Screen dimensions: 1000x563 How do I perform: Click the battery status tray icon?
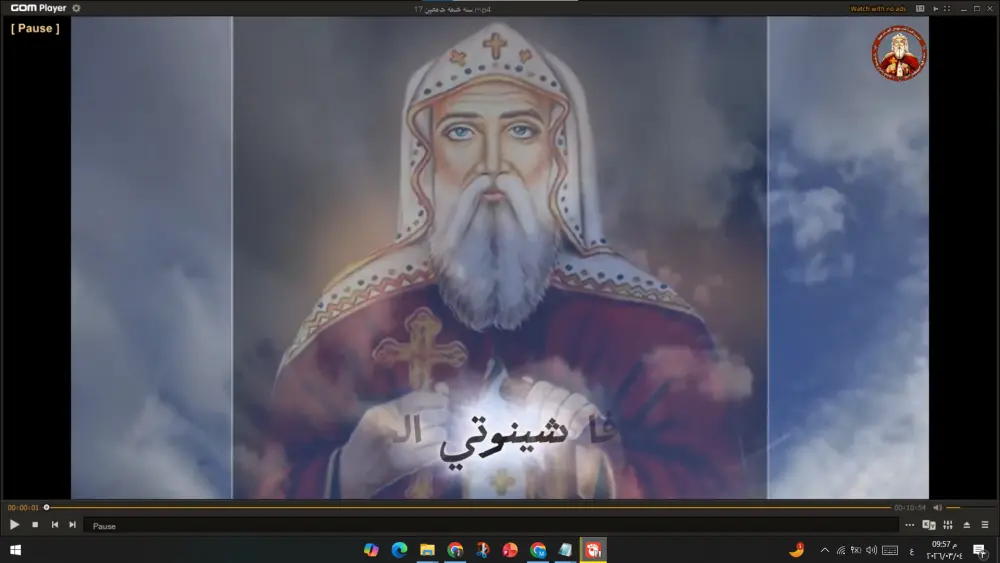pyautogui.click(x=856, y=550)
